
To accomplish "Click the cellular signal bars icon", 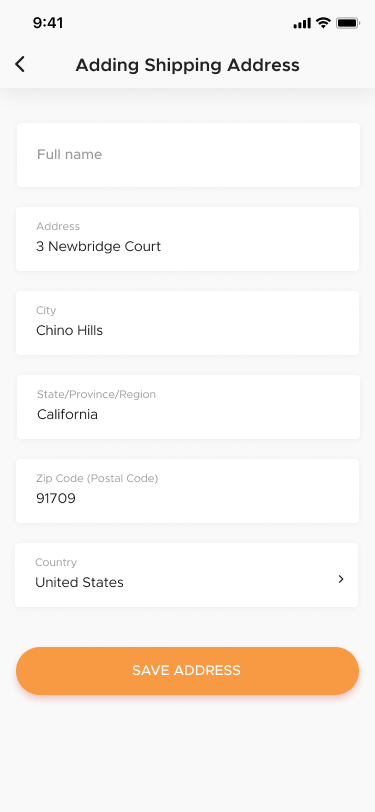I will pyautogui.click(x=302, y=23).
